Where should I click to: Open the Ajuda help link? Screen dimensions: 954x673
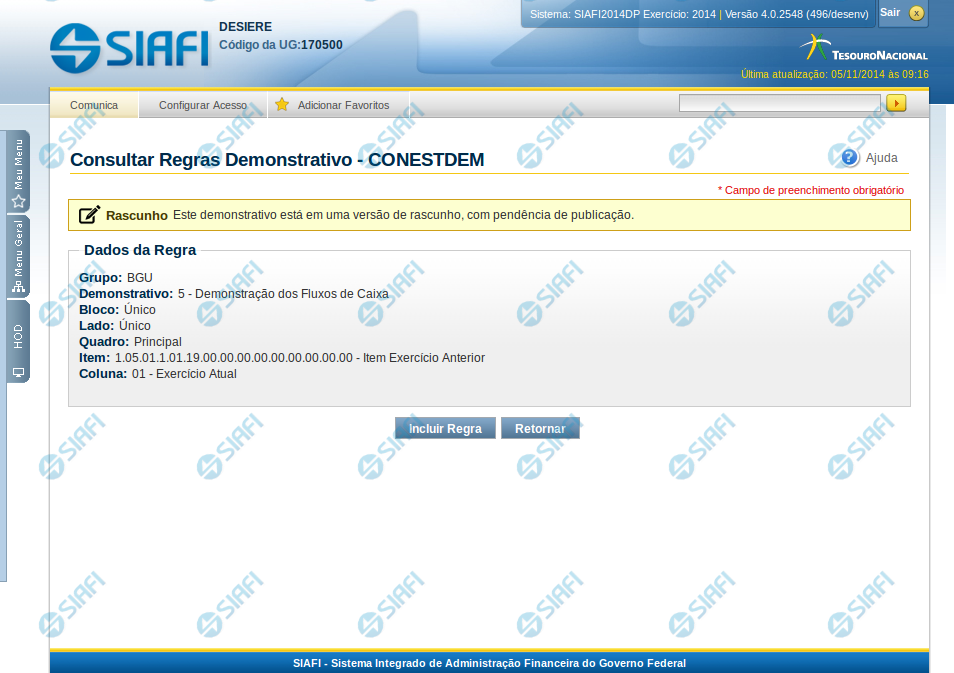[x=881, y=158]
